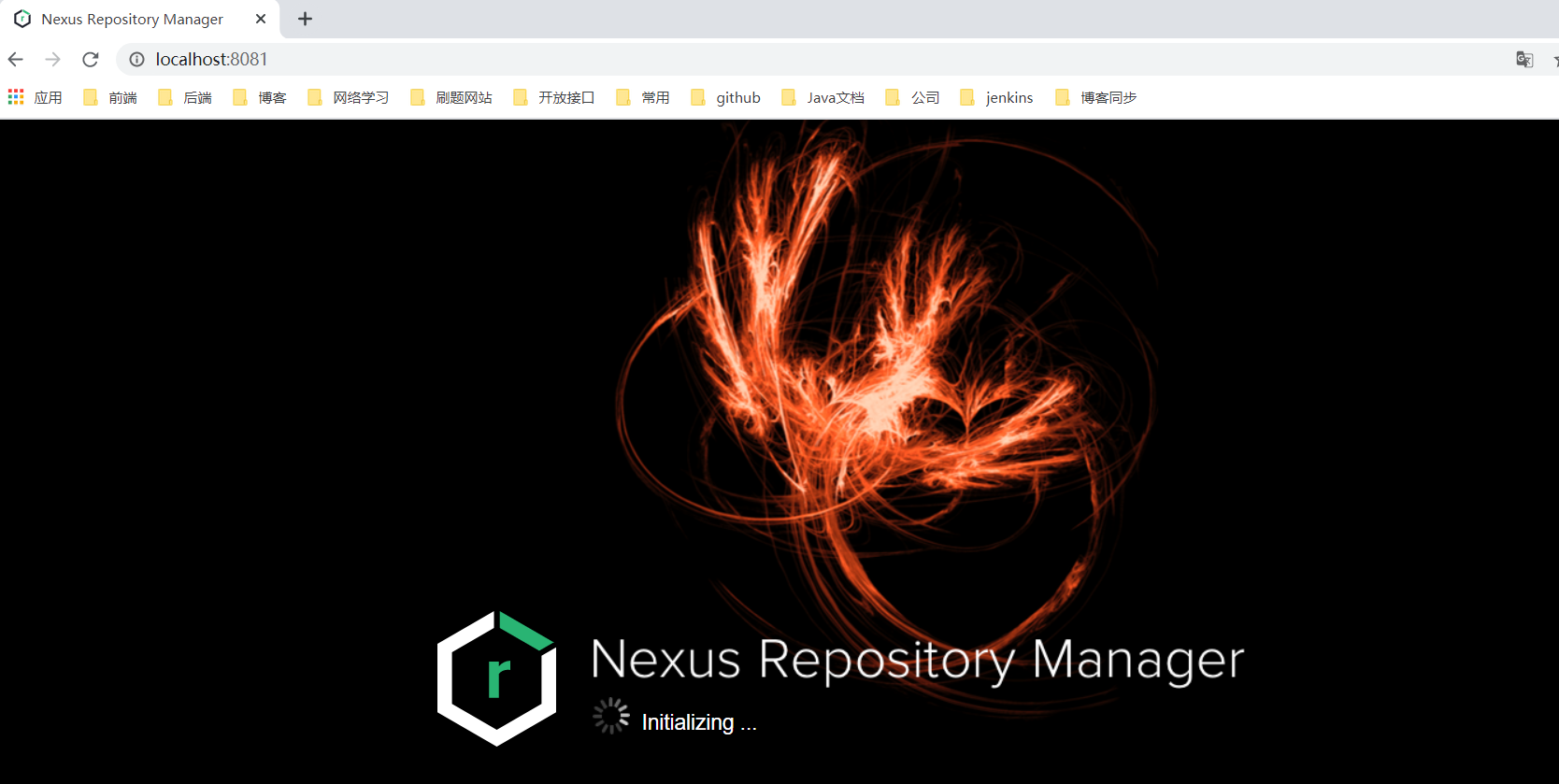Image resolution: width=1559 pixels, height=784 pixels.
Task: Click the initializing loading spinner
Action: [x=611, y=716]
